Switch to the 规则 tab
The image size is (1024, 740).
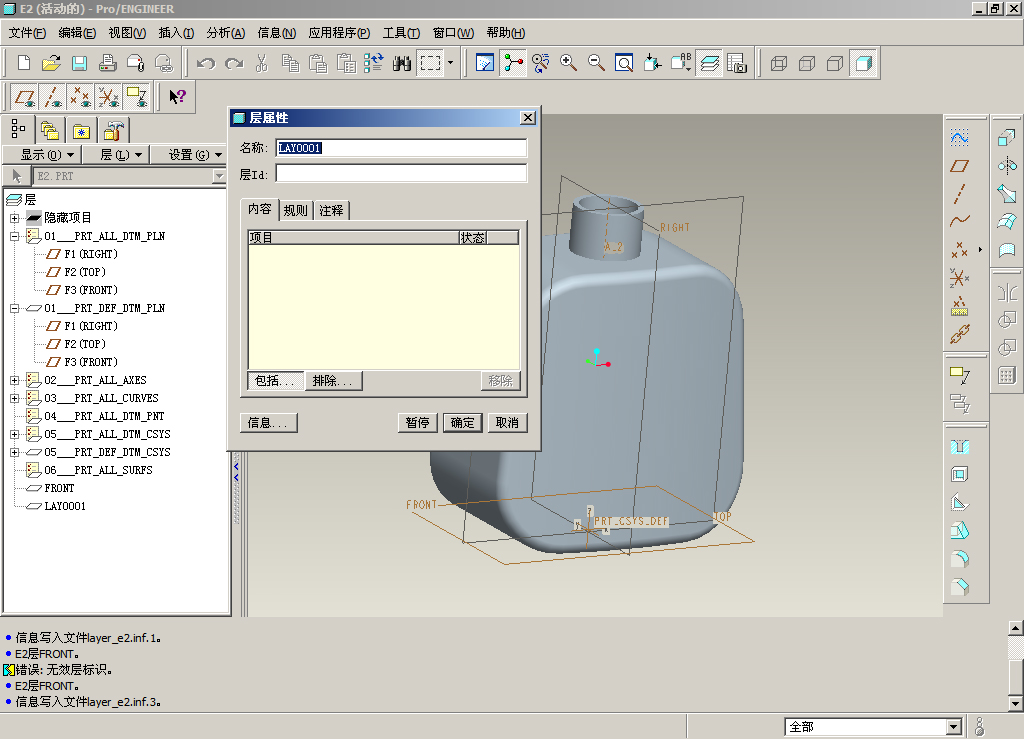(295, 210)
